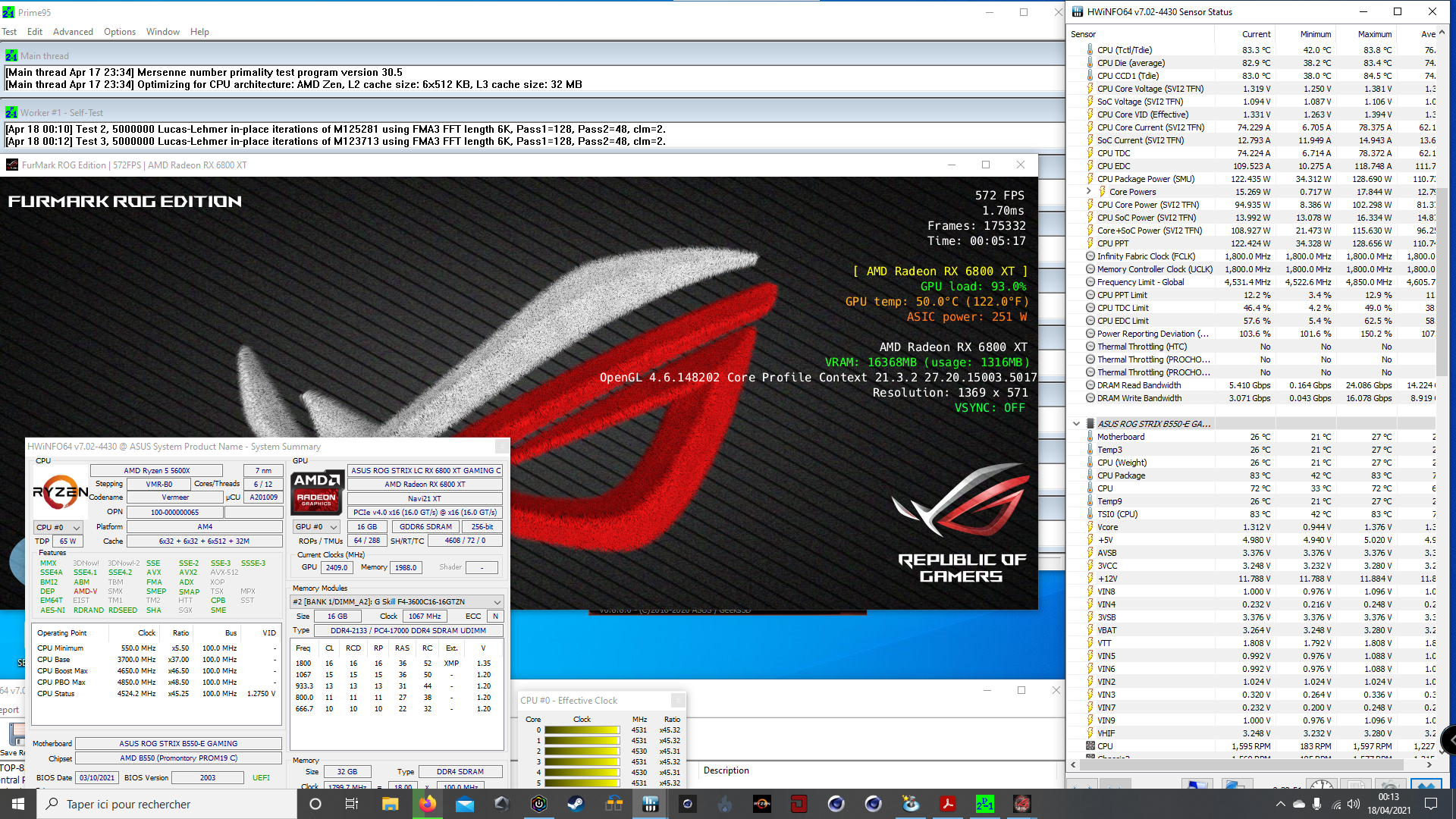Open the Advanced menu in Prime95

(73, 32)
